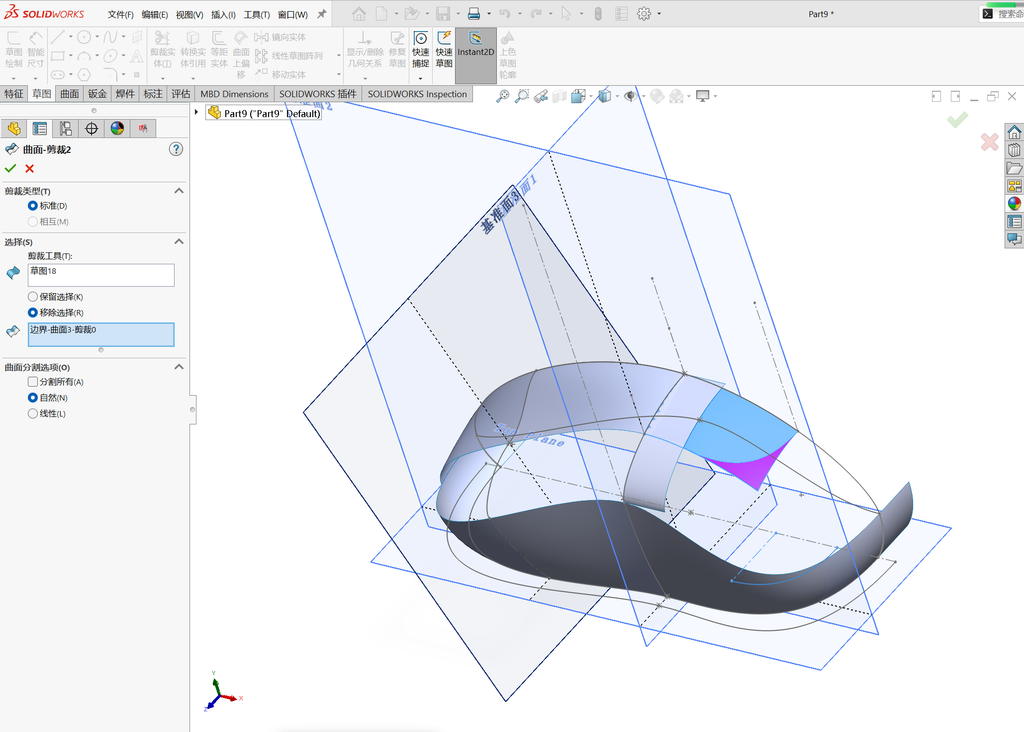Viewport: 1024px width, 732px height.
Task: Accept the trim with green OK checkmark in panel
Action: [10, 168]
